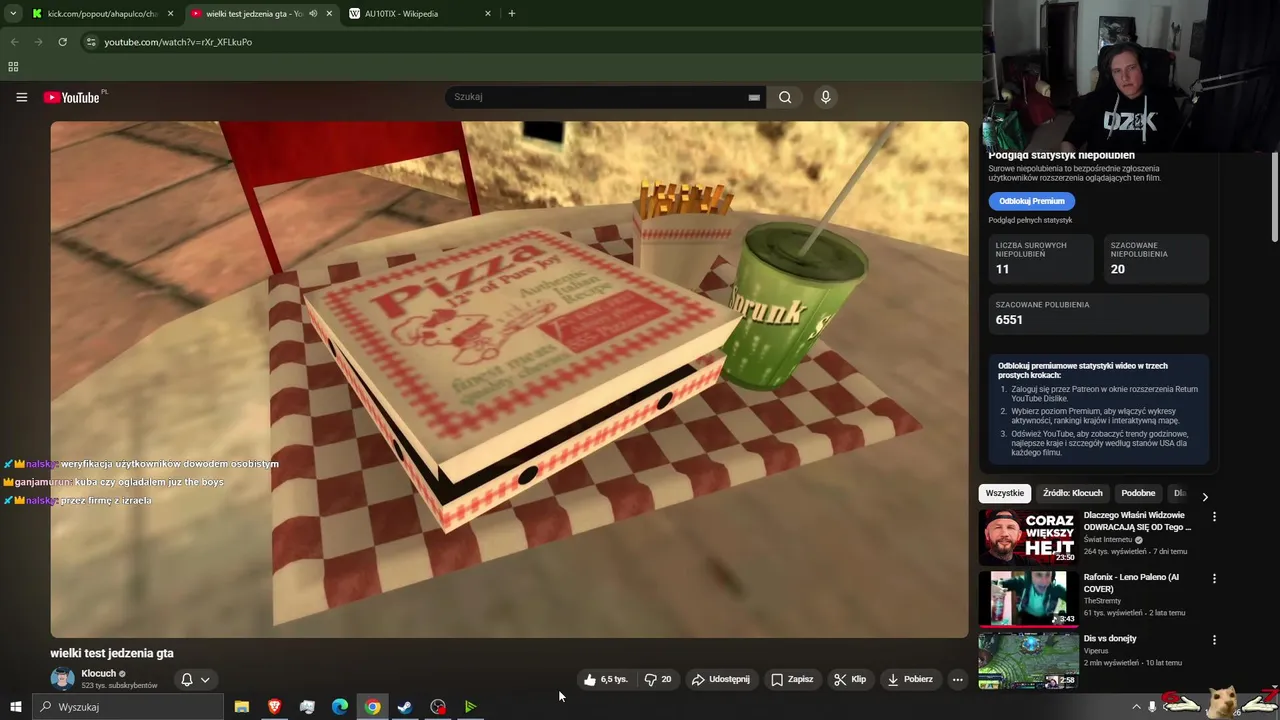Open the Windows Start menu
Image resolution: width=1280 pixels, height=720 pixels.
pyautogui.click(x=15, y=707)
